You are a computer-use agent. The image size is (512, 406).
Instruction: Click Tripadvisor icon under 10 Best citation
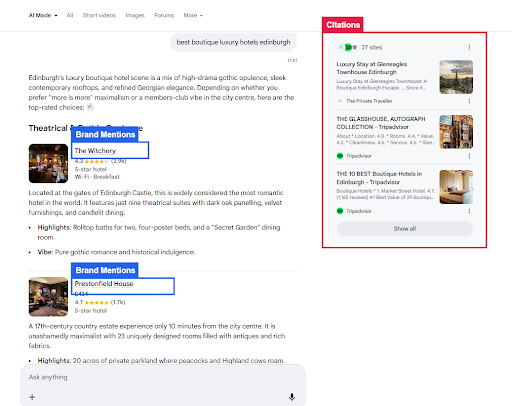pyautogui.click(x=340, y=211)
